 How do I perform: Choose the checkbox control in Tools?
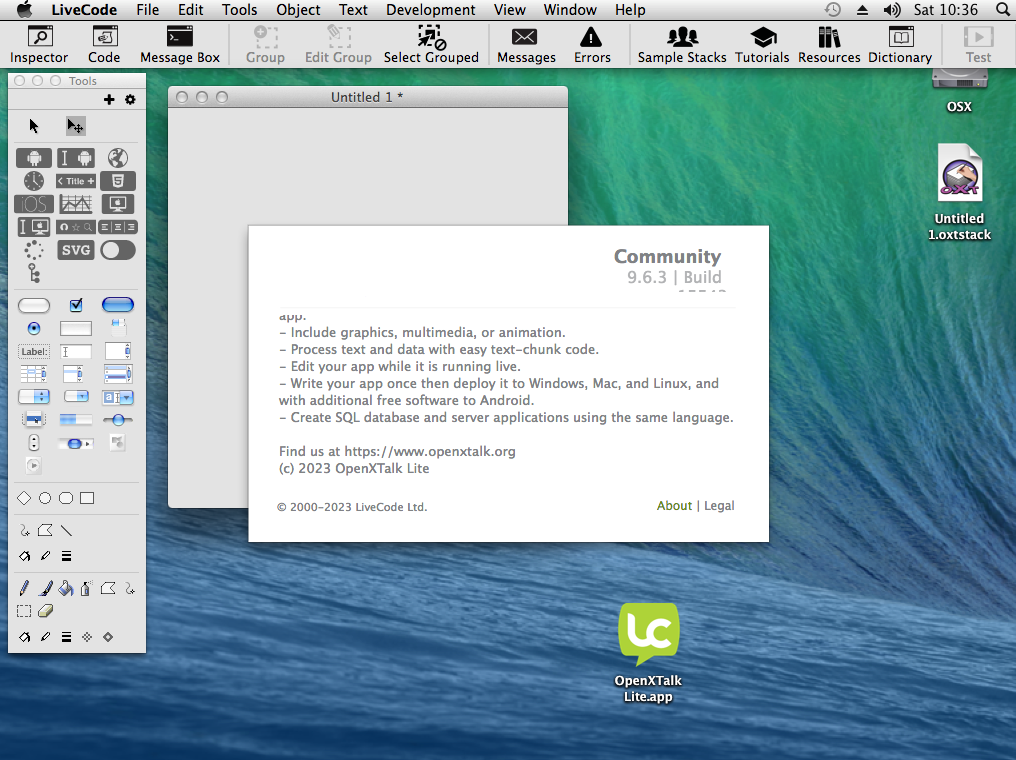[x=76, y=305]
